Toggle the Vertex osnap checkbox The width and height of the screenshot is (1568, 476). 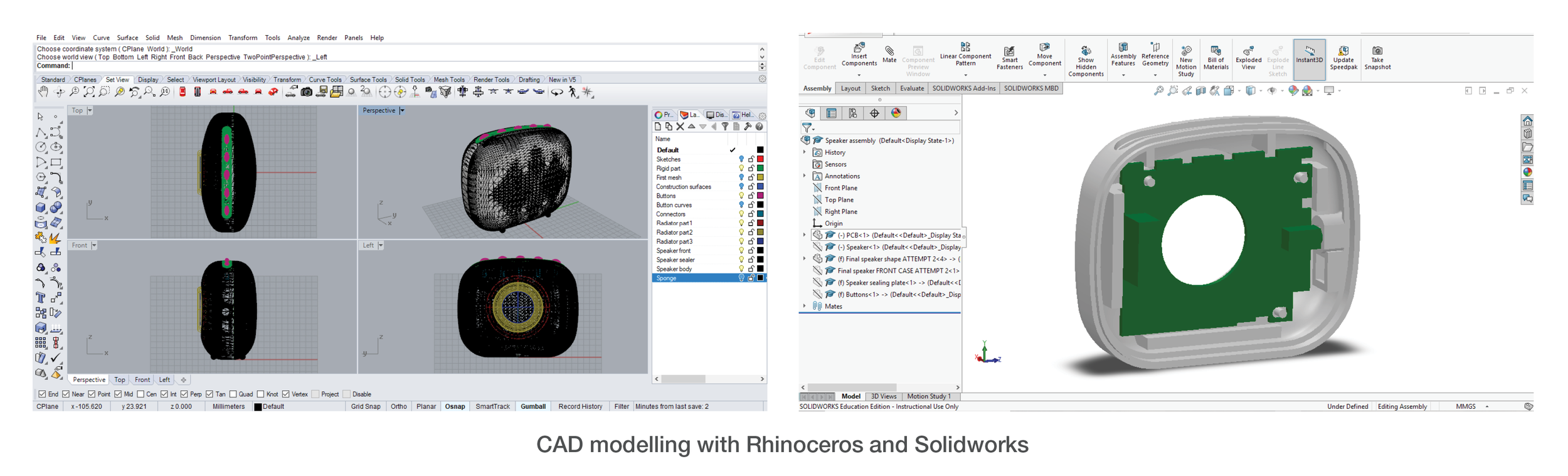286,394
